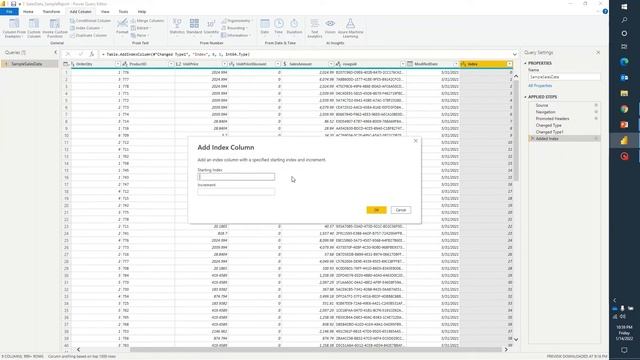Open the rowguid column filter dropdown

[x=402, y=64]
